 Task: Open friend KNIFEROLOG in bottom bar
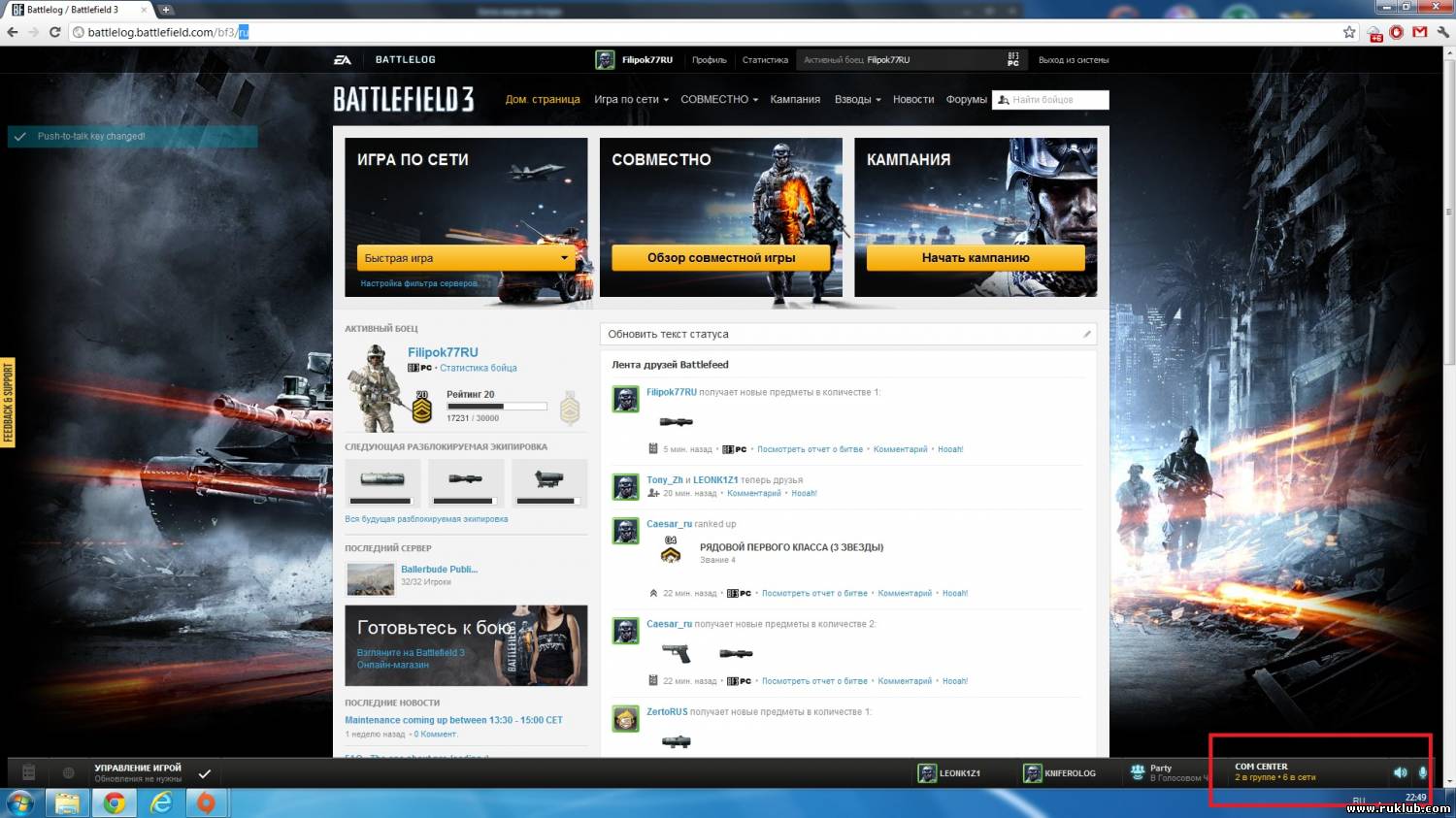tap(1060, 773)
